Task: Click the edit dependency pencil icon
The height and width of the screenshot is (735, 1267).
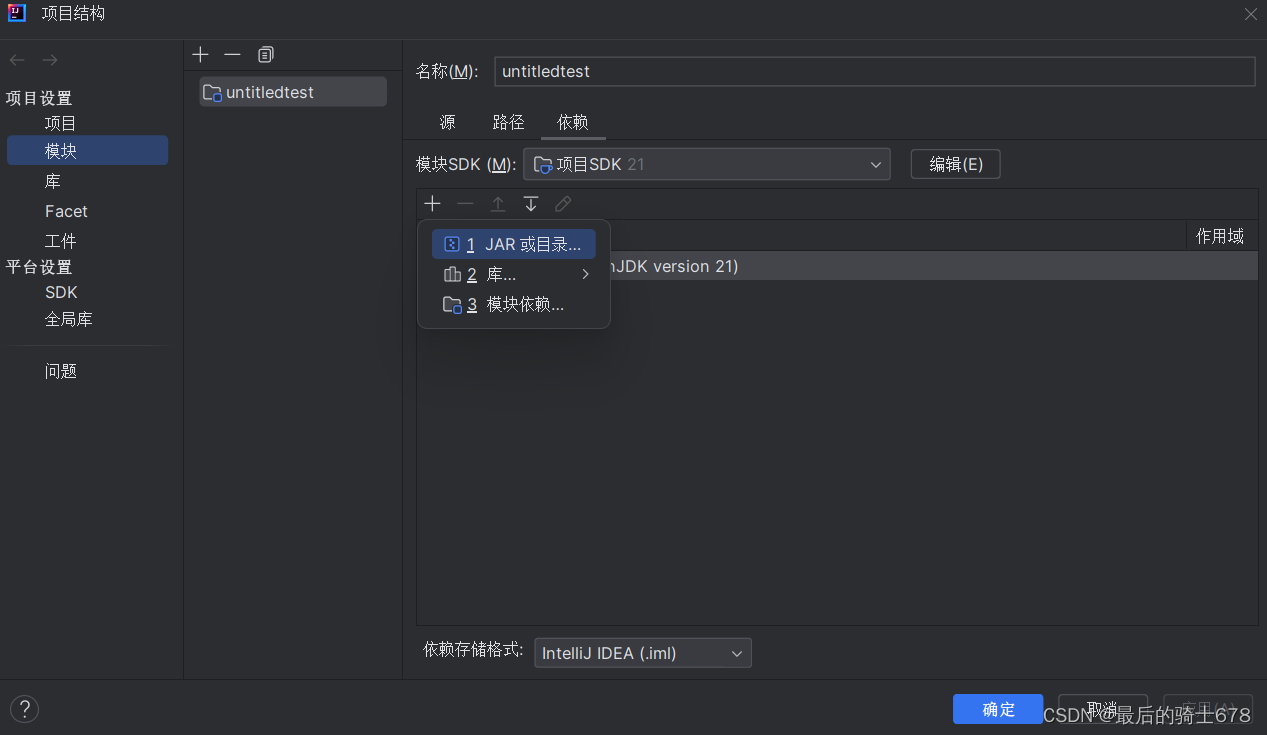Action: pyautogui.click(x=562, y=203)
